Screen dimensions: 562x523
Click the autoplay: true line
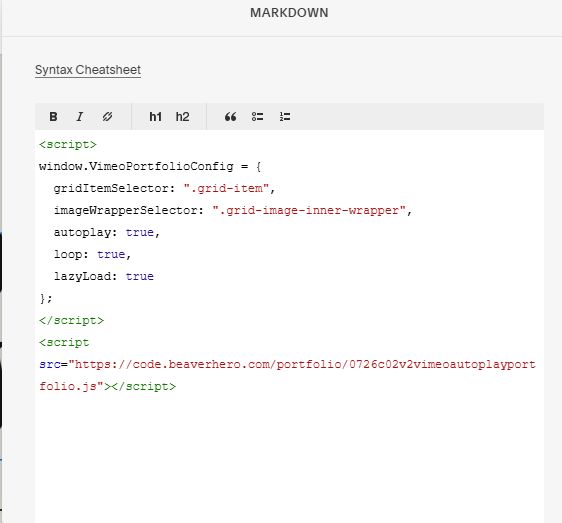[x=106, y=232]
